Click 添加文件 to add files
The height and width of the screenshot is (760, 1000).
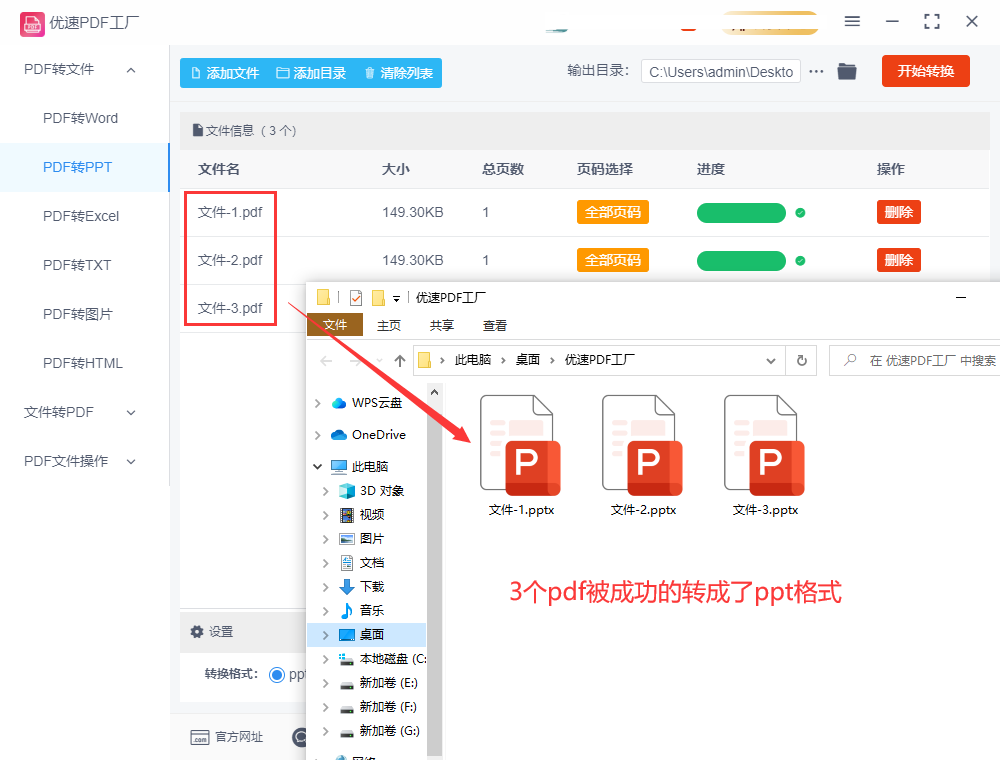[x=225, y=73]
